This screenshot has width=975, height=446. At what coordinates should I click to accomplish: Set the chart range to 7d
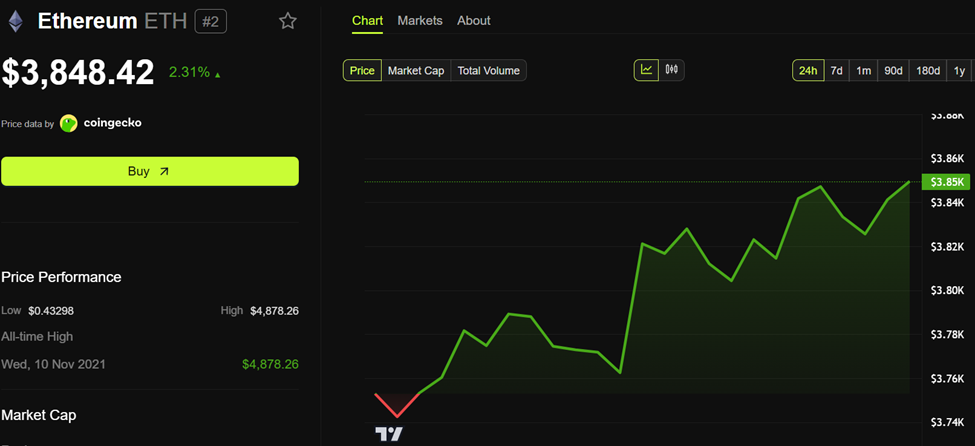pyautogui.click(x=836, y=70)
